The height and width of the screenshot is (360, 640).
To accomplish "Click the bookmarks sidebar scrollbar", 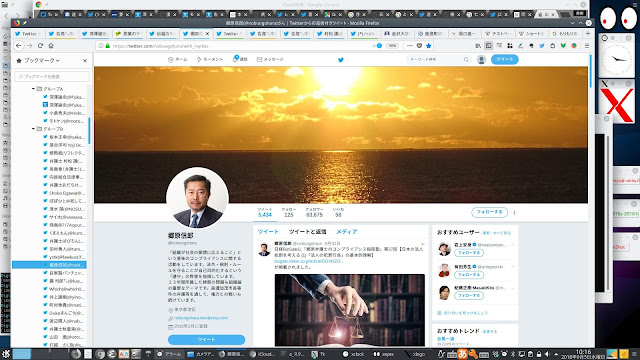I will [x=89, y=131].
